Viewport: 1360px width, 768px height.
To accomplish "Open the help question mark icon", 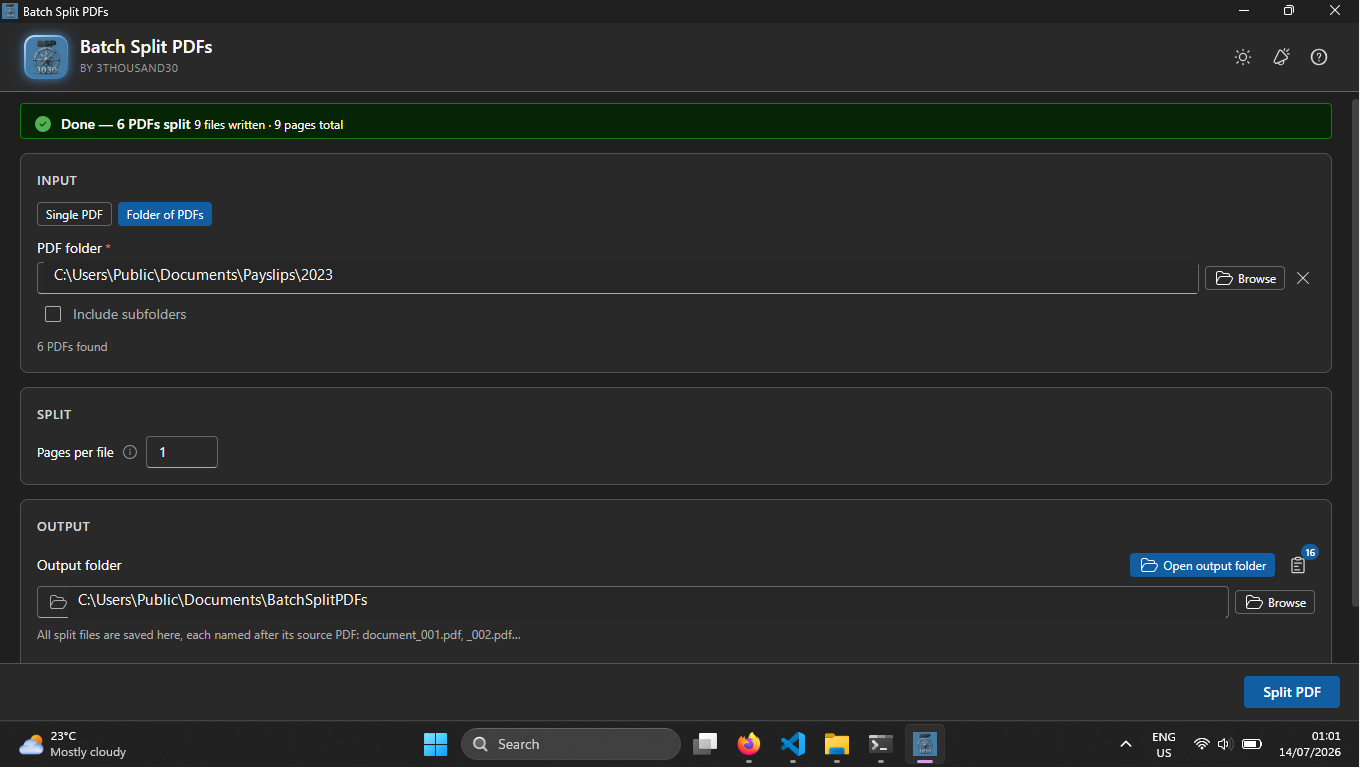I will 1319,57.
